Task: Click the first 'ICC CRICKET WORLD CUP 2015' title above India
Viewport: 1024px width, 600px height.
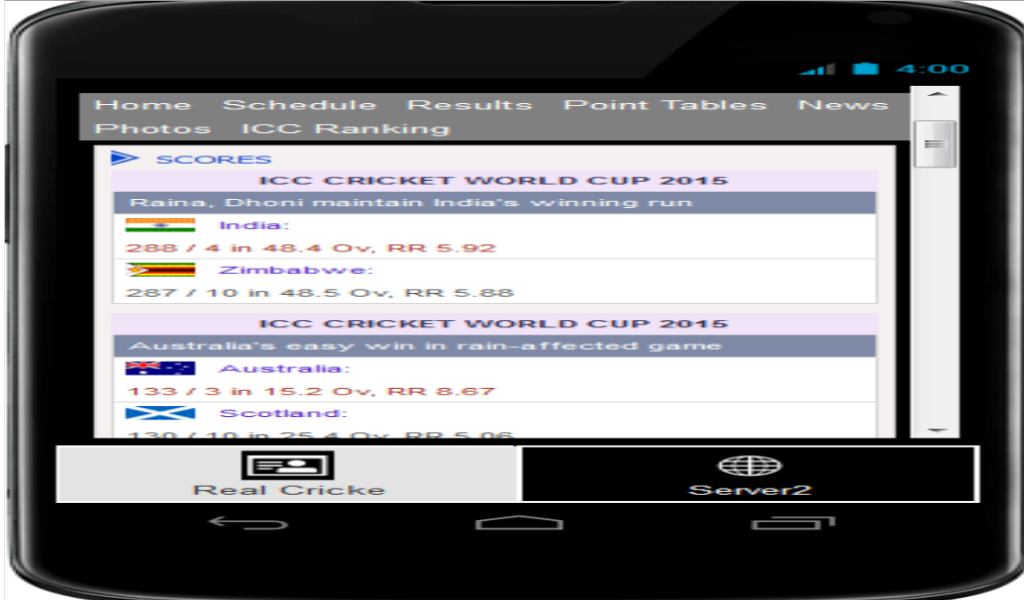Action: click(494, 181)
